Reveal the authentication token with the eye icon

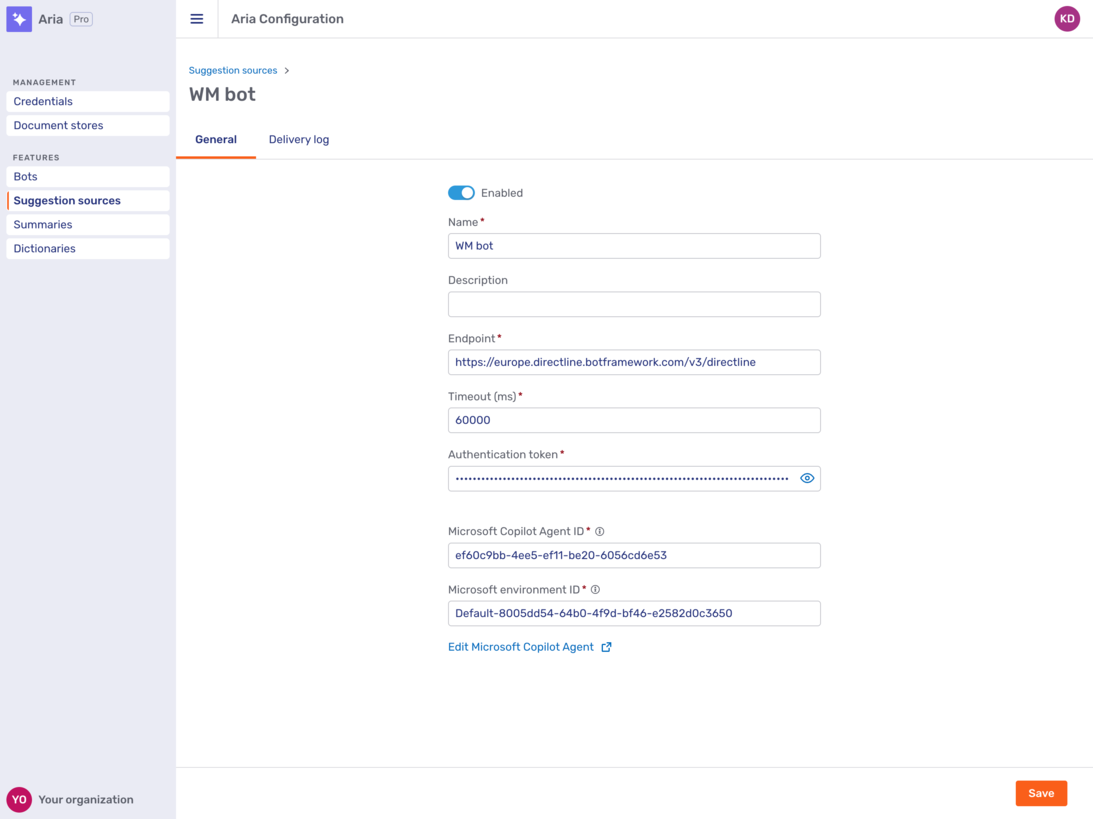click(x=807, y=478)
